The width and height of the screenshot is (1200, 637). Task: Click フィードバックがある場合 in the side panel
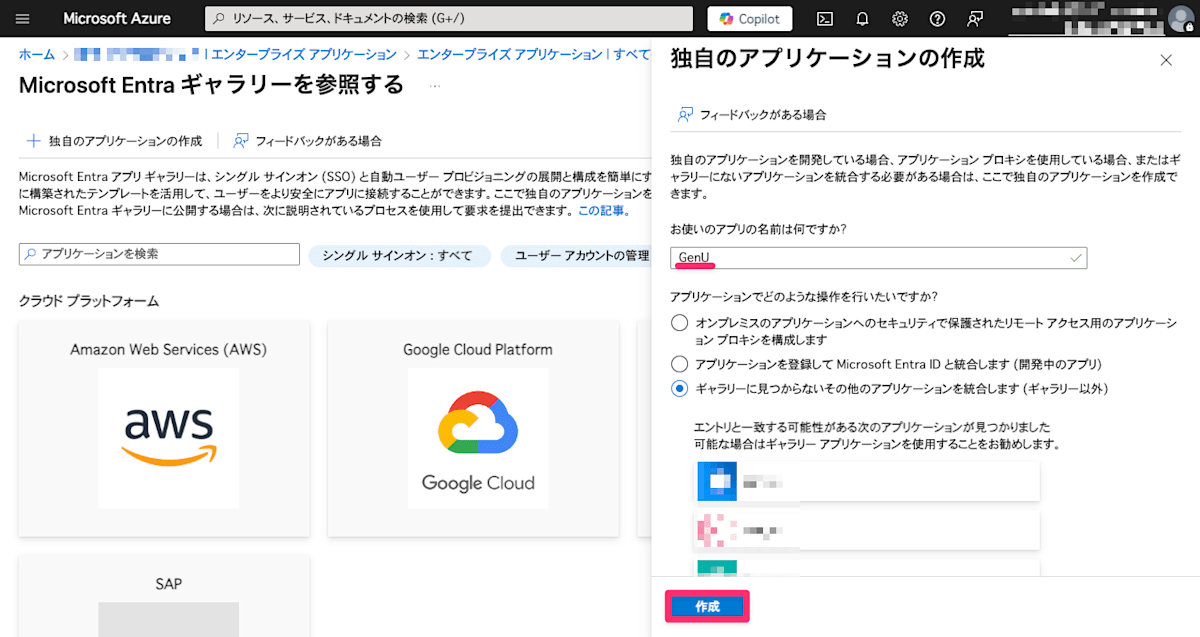tap(752, 115)
